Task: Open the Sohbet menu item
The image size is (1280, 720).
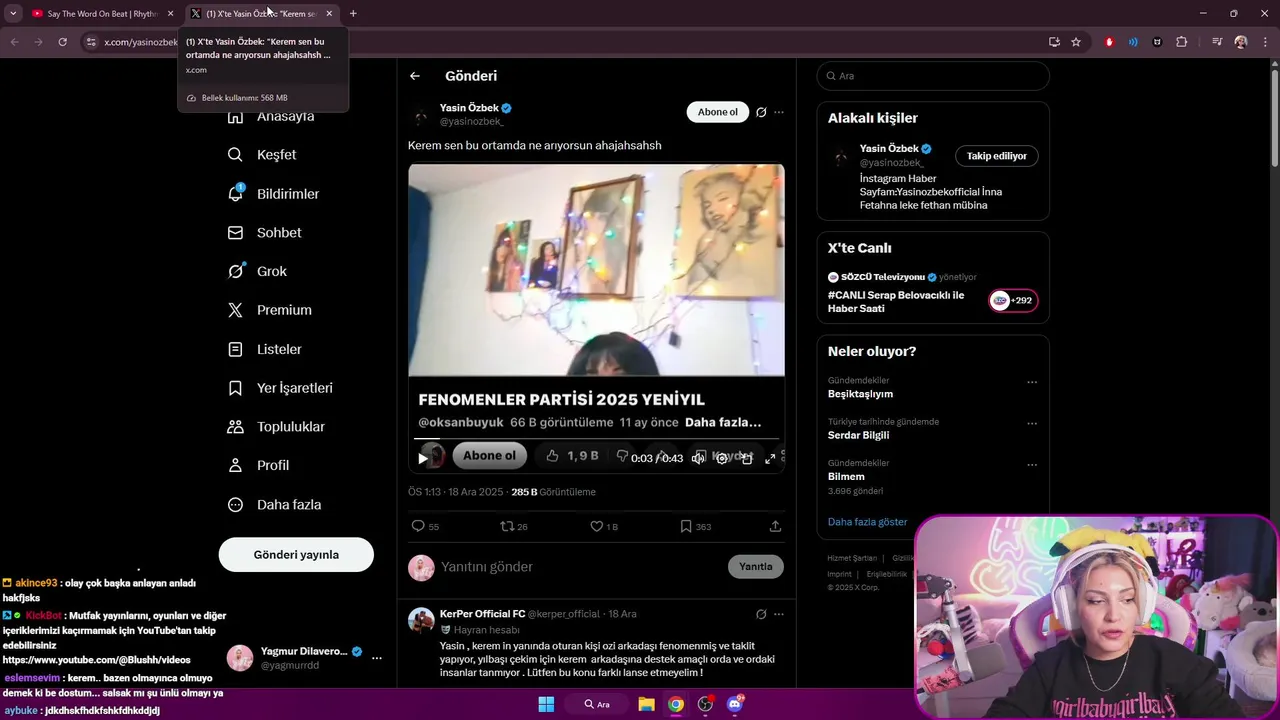Action: (x=265, y=232)
